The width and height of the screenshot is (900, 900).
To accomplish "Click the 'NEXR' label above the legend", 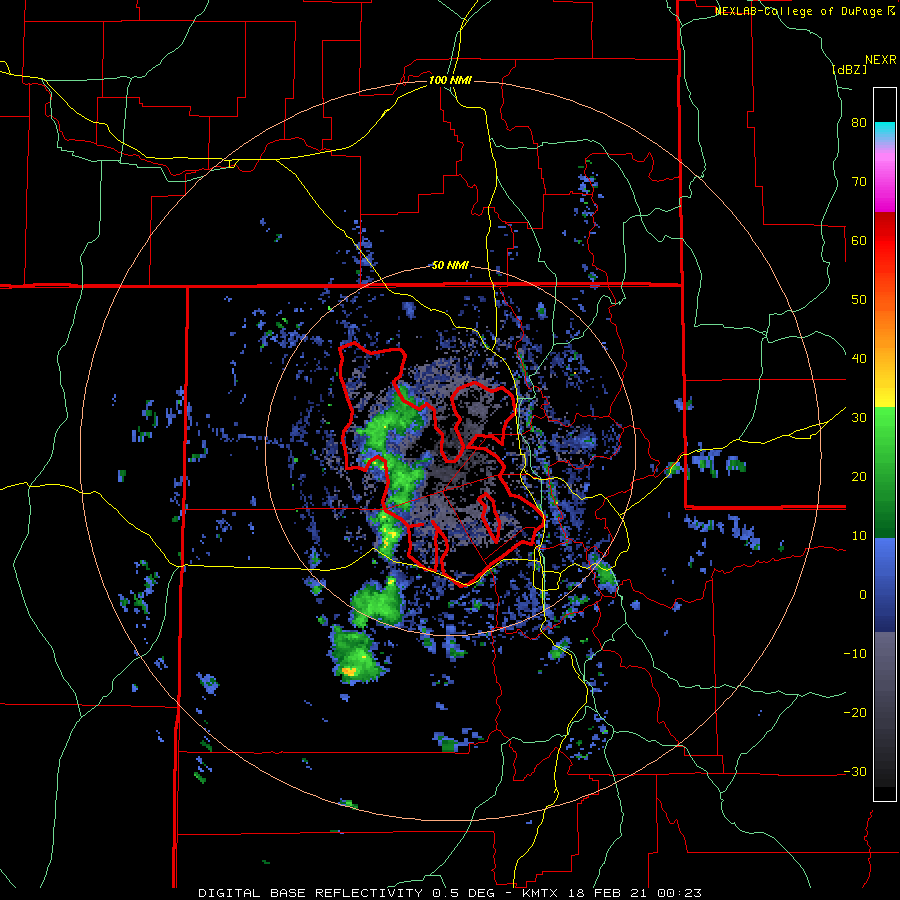I will pyautogui.click(x=880, y=60).
